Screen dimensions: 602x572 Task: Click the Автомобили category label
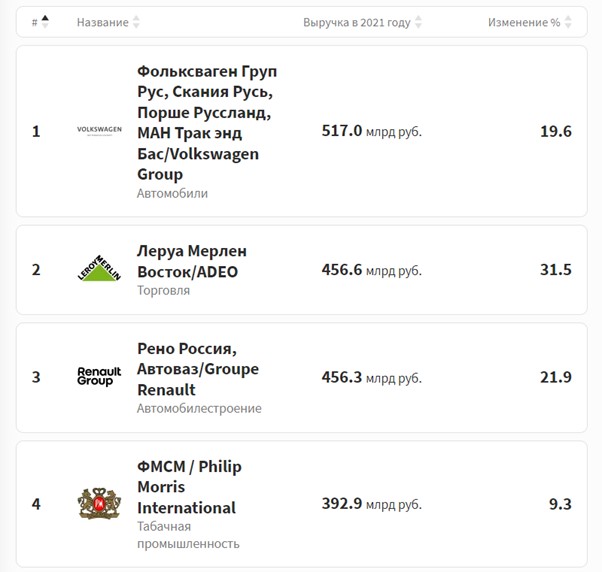(172, 193)
